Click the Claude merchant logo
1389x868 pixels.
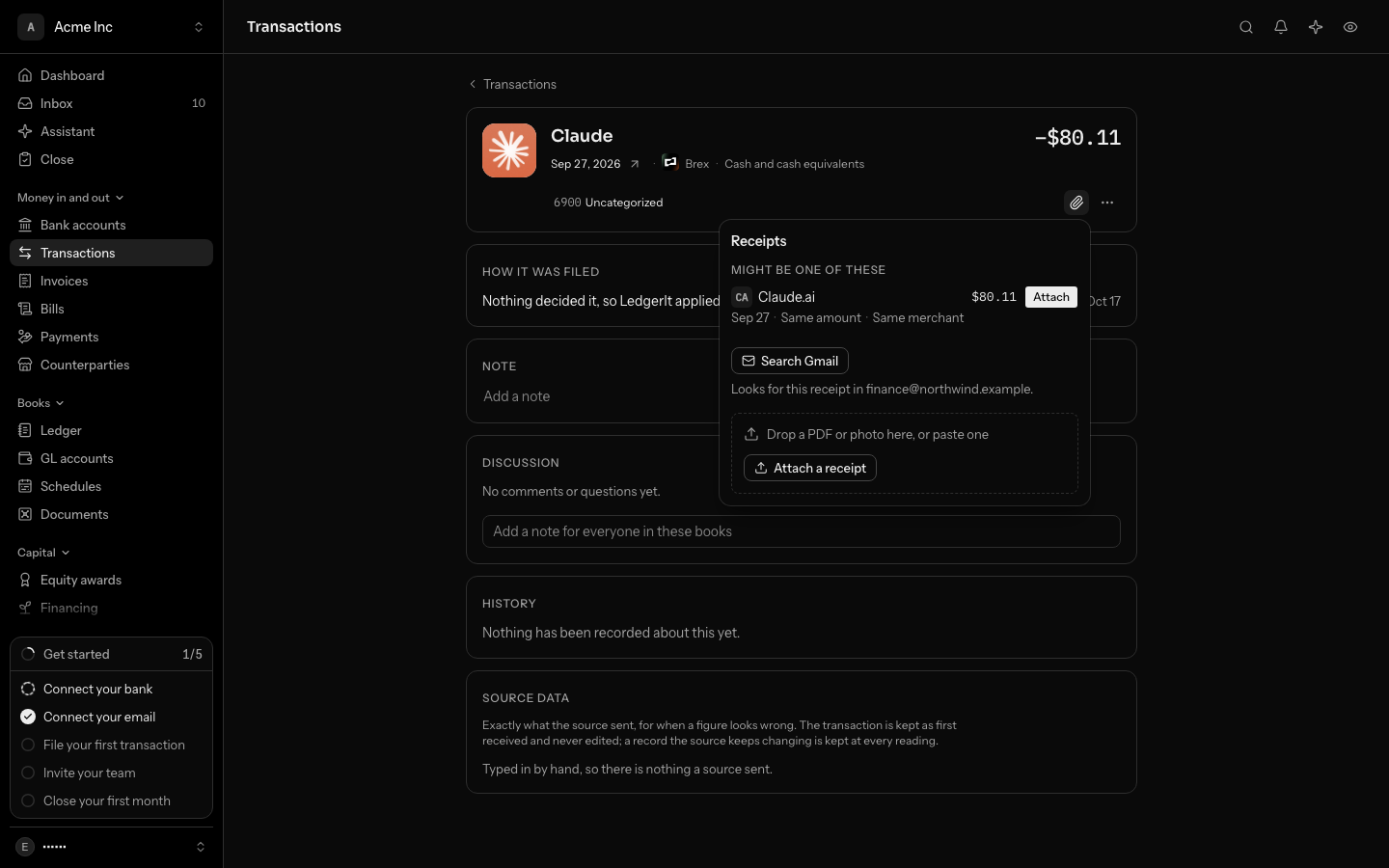[509, 150]
